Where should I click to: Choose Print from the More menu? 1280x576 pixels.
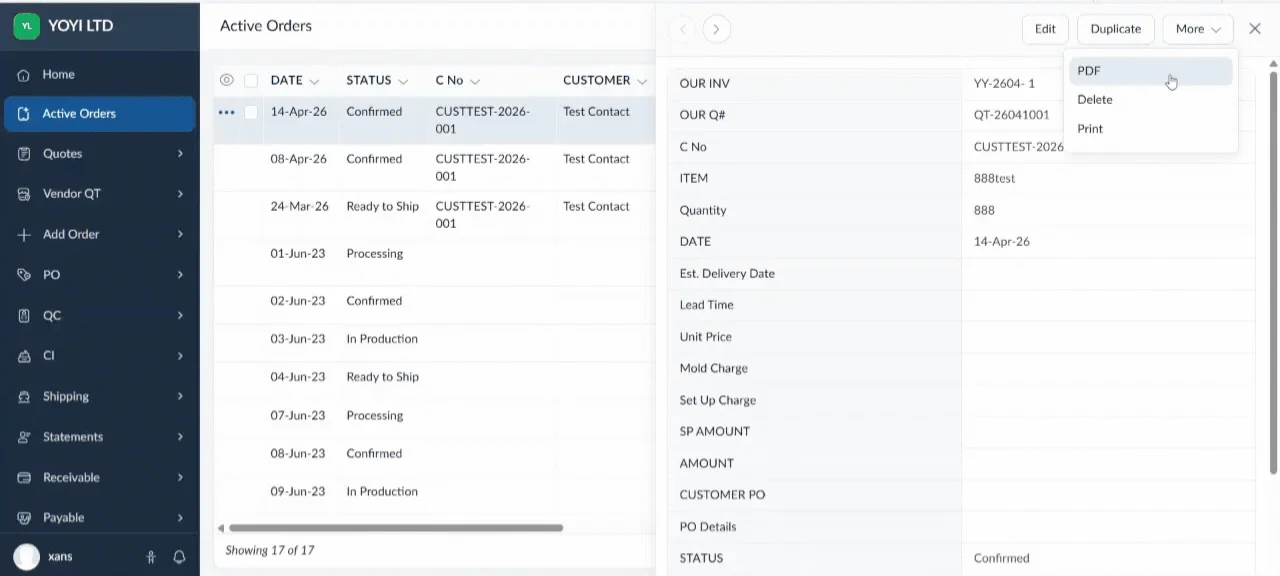point(1150,129)
